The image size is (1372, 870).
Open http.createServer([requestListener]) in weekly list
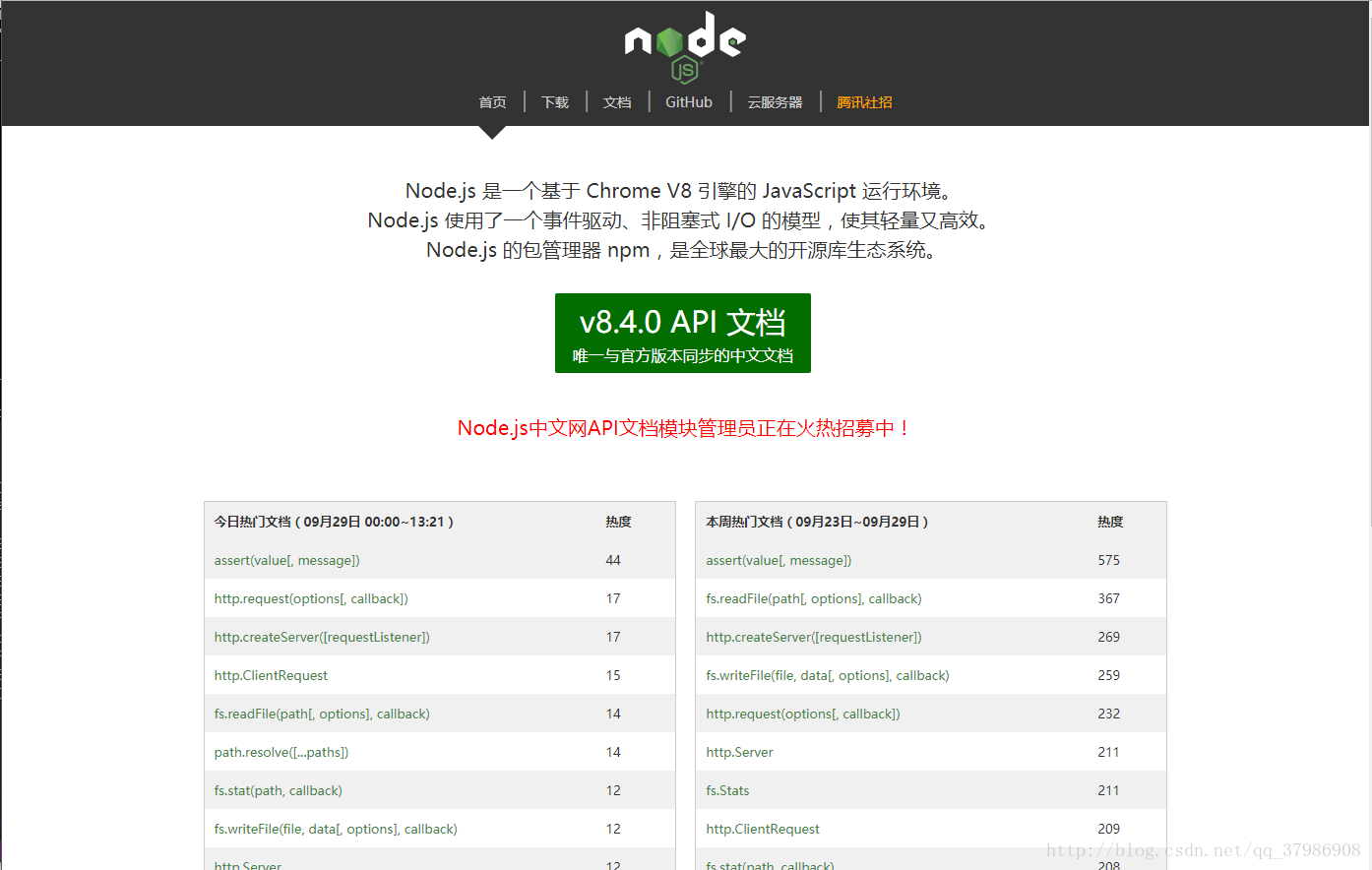pyautogui.click(x=814, y=637)
